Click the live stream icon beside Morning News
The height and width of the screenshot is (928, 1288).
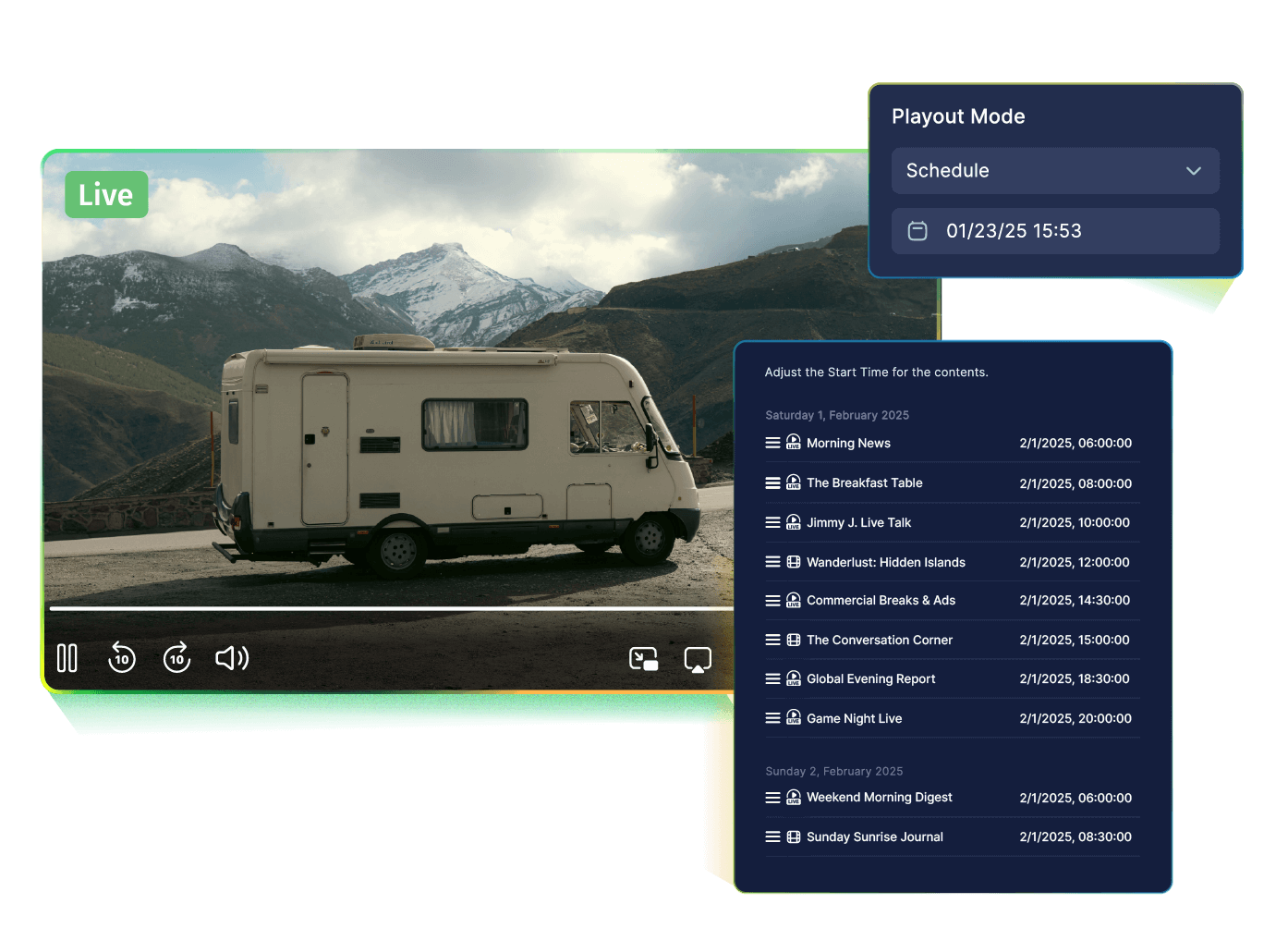[794, 443]
